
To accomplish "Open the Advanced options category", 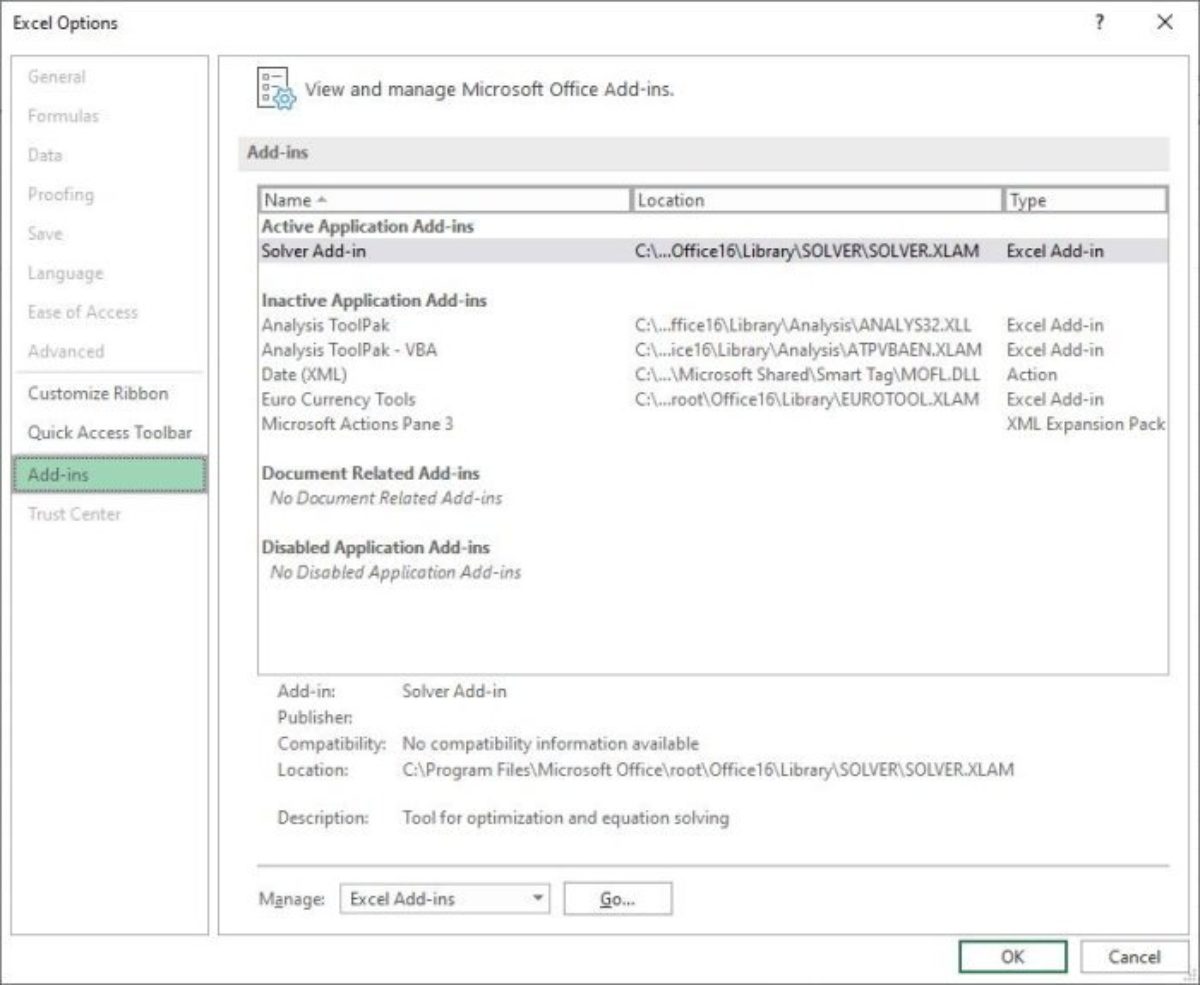I will click(x=66, y=351).
